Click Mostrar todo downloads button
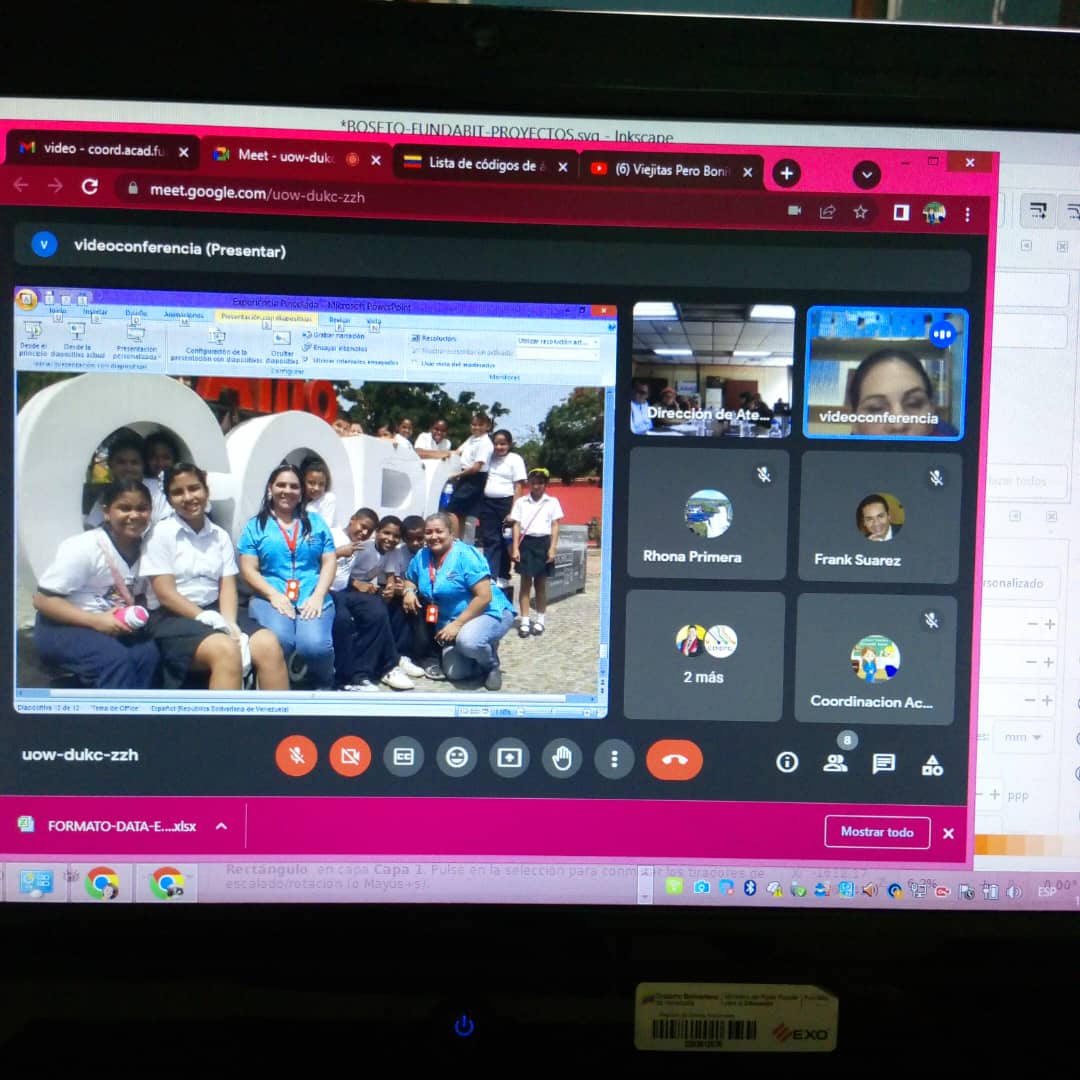The width and height of the screenshot is (1080, 1080). [877, 832]
